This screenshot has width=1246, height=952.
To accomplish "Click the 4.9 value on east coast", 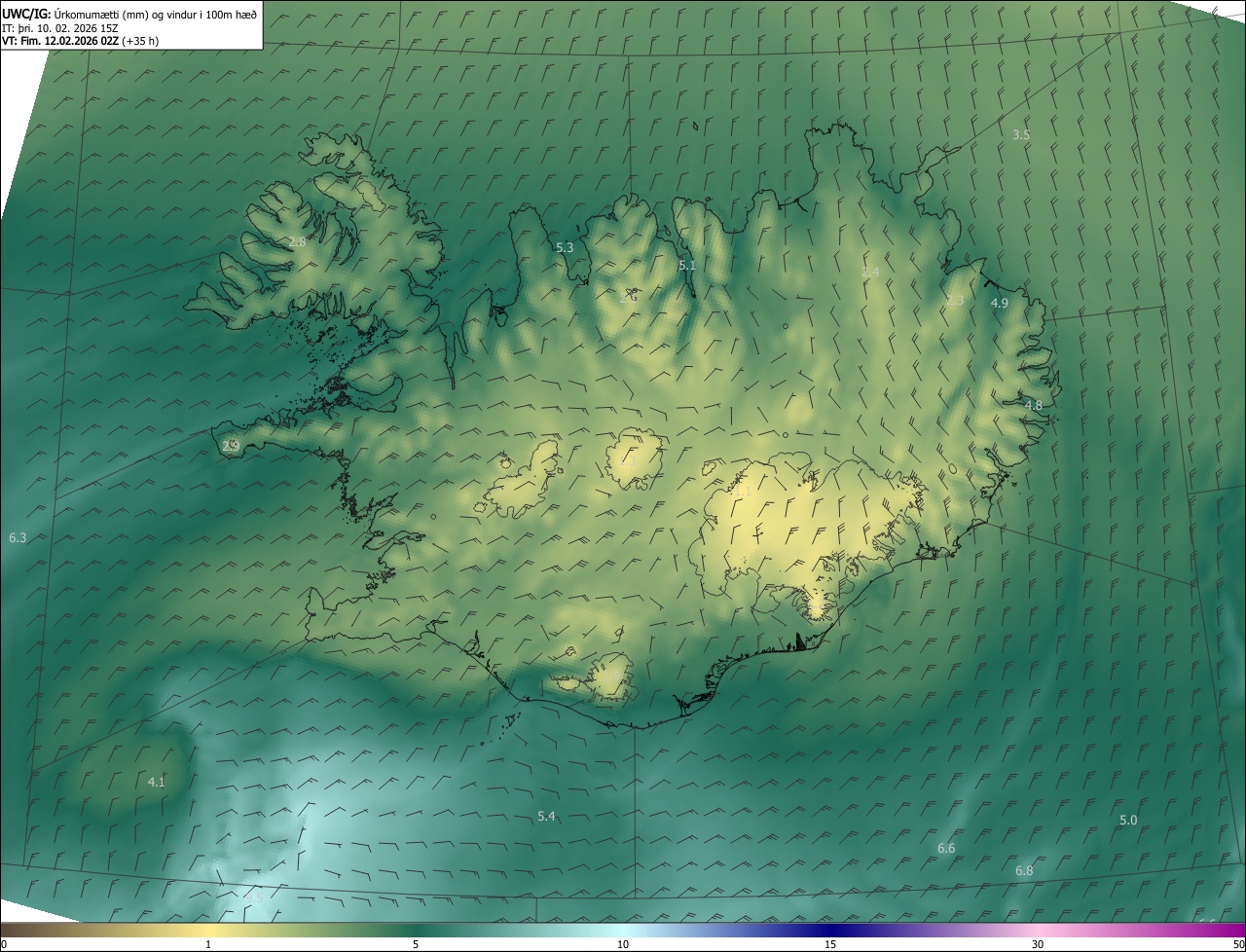I will click(x=999, y=304).
